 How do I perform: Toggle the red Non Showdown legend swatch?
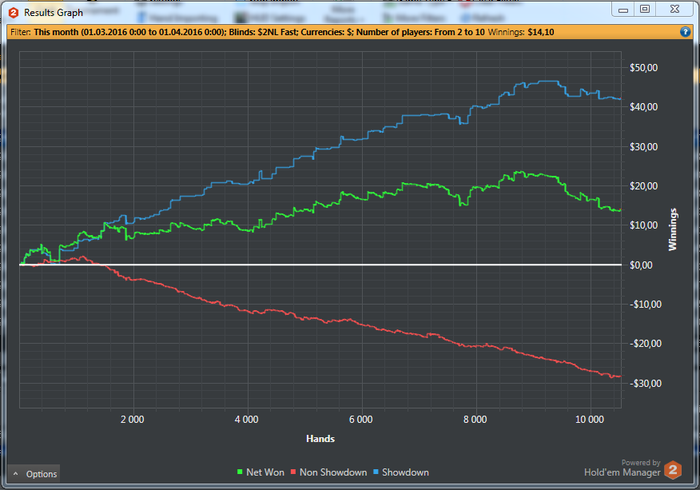pos(293,472)
